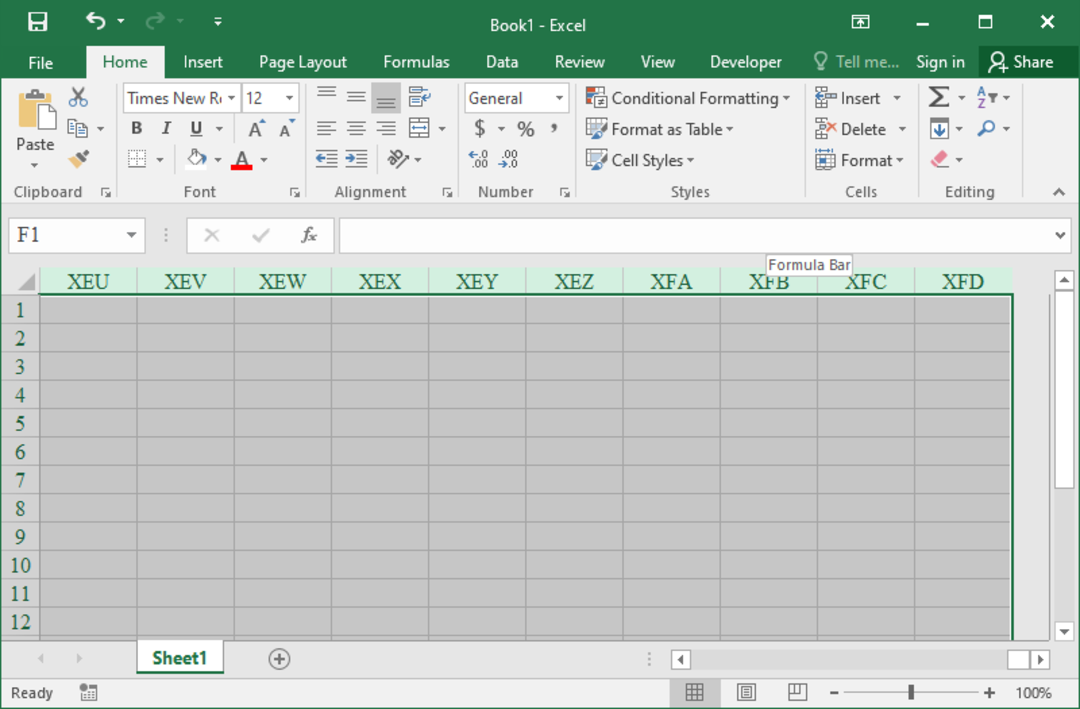Open Sort & Filter menu
Image resolution: width=1080 pixels, height=709 pixels.
(x=993, y=97)
